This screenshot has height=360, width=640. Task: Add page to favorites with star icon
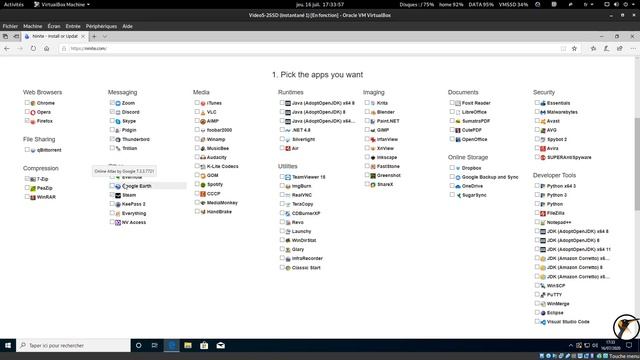coord(574,48)
